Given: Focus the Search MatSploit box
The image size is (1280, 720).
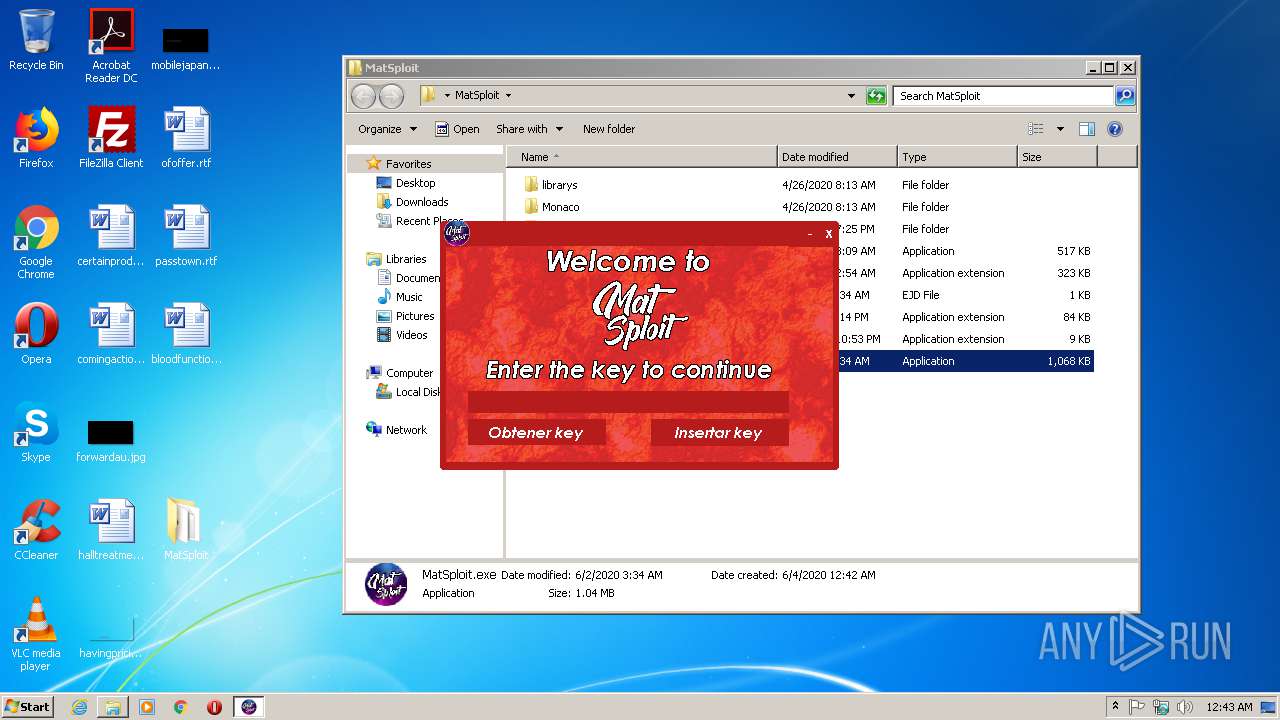Looking at the screenshot, I should [x=1003, y=96].
